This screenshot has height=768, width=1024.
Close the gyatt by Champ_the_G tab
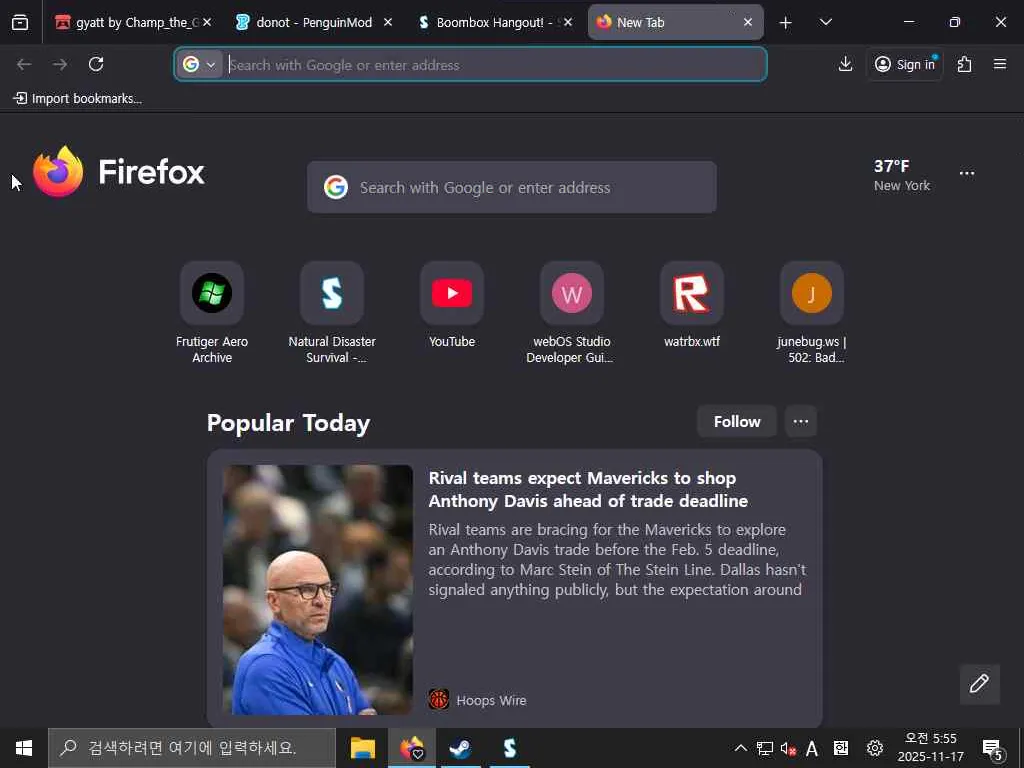pyautogui.click(x=207, y=22)
